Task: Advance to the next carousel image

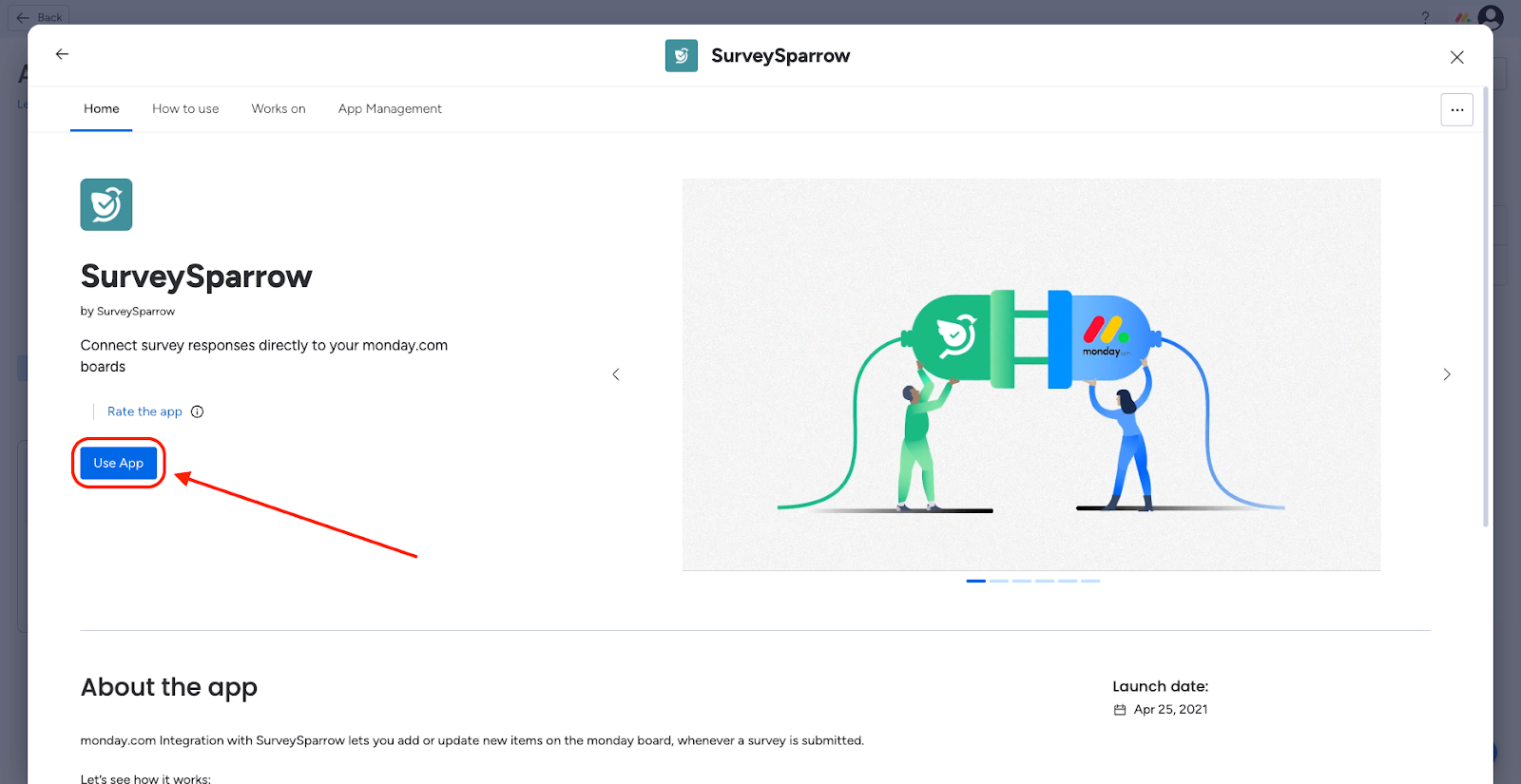Action: [x=1447, y=374]
